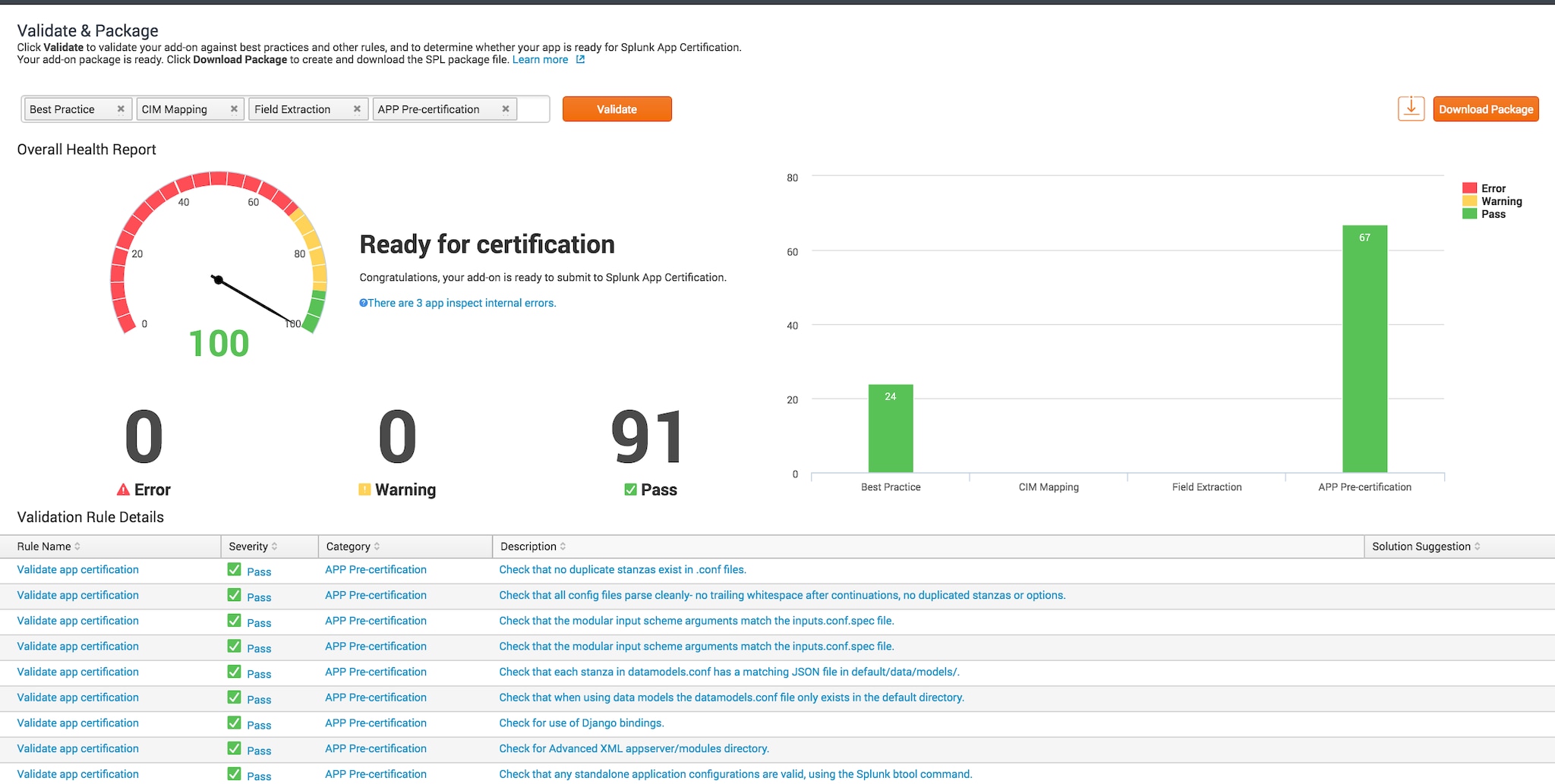
Task: Select description 'Check that no duplicate stanzas exist'
Action: (x=623, y=569)
